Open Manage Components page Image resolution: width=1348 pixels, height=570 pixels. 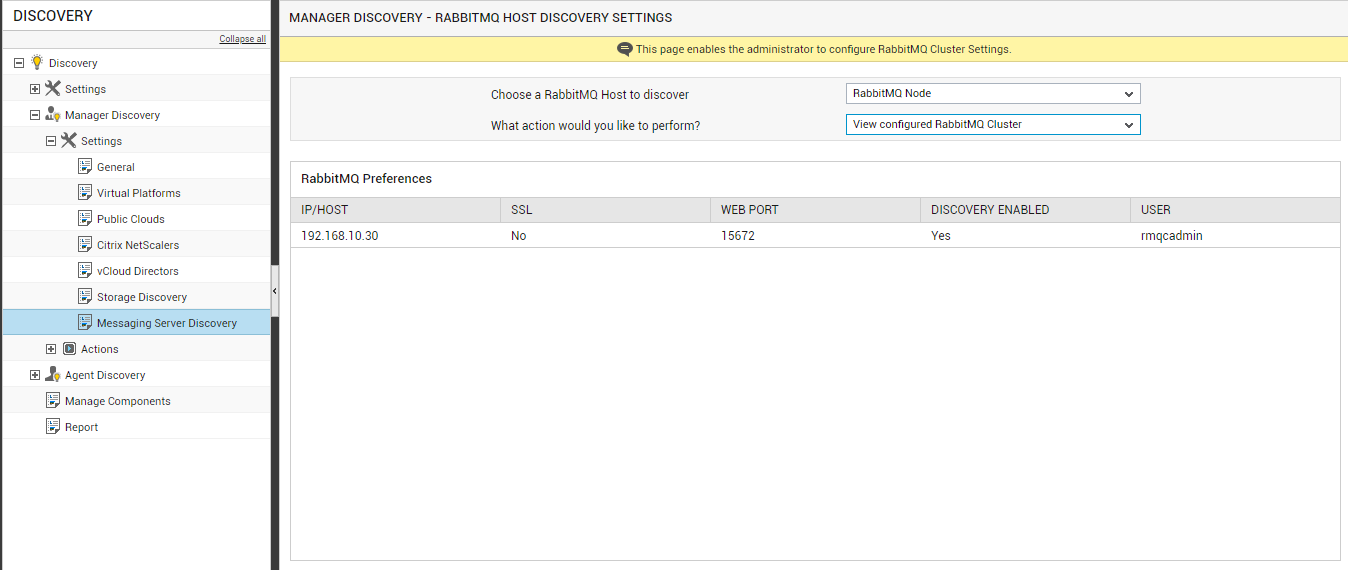click(x=118, y=401)
